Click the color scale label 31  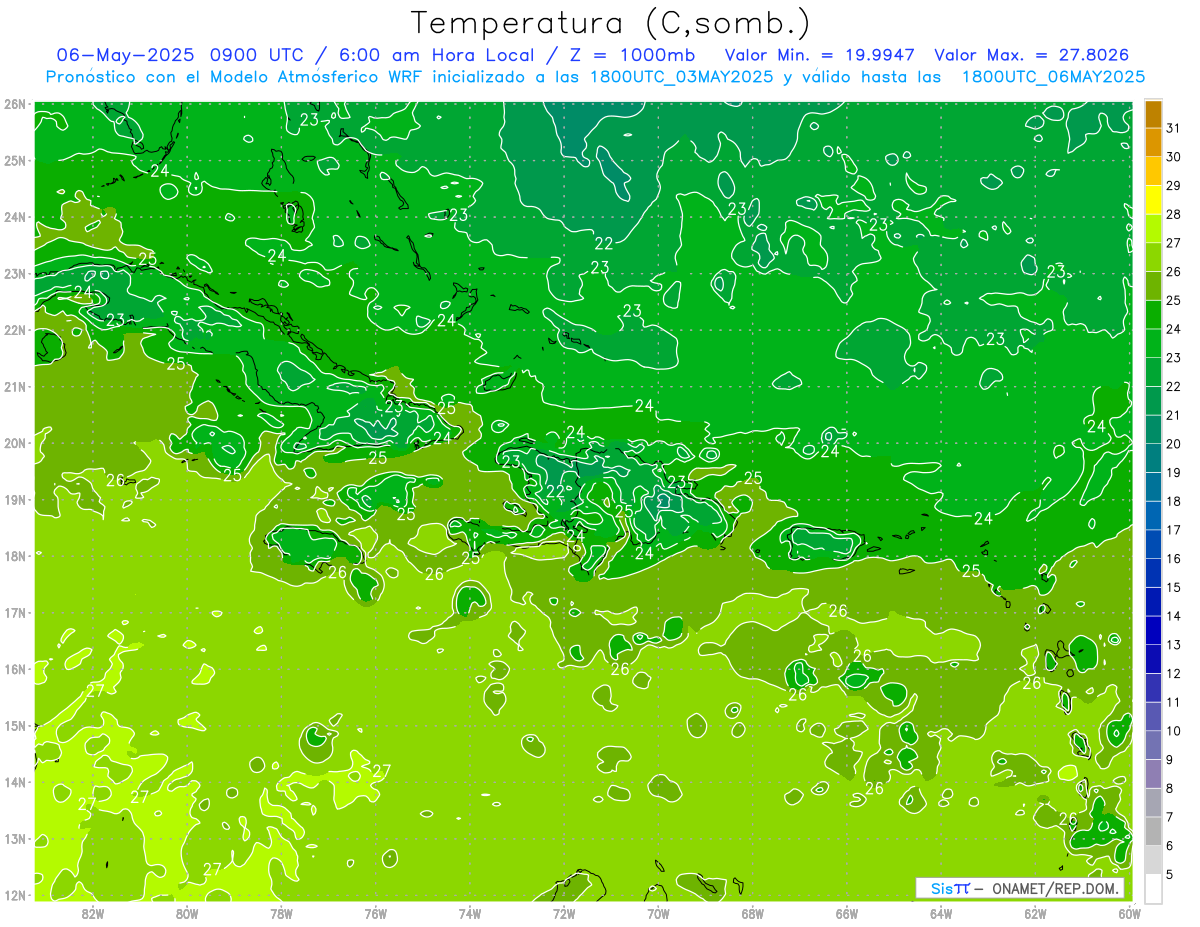click(x=1174, y=128)
